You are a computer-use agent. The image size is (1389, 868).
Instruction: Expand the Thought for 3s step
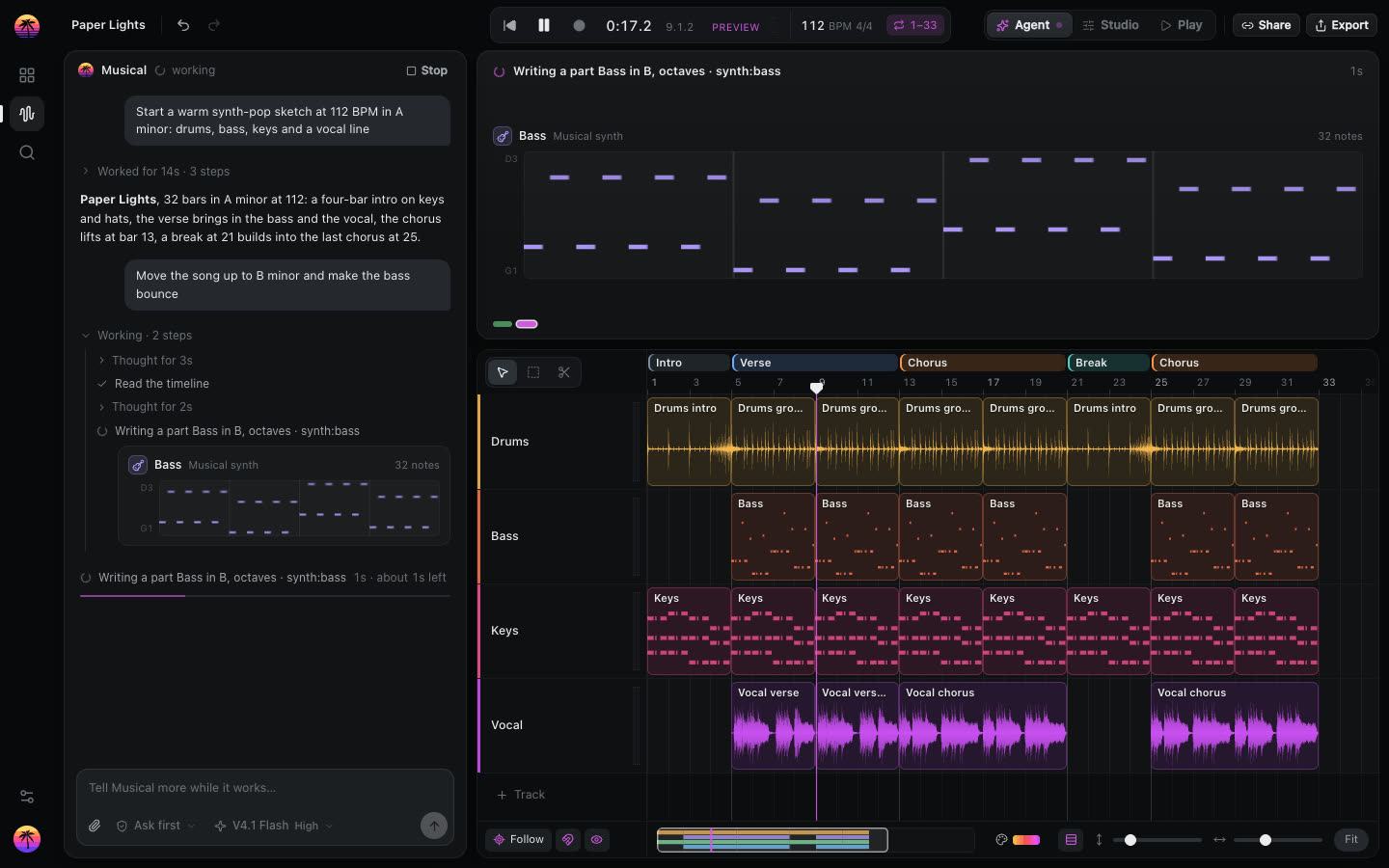(145, 361)
